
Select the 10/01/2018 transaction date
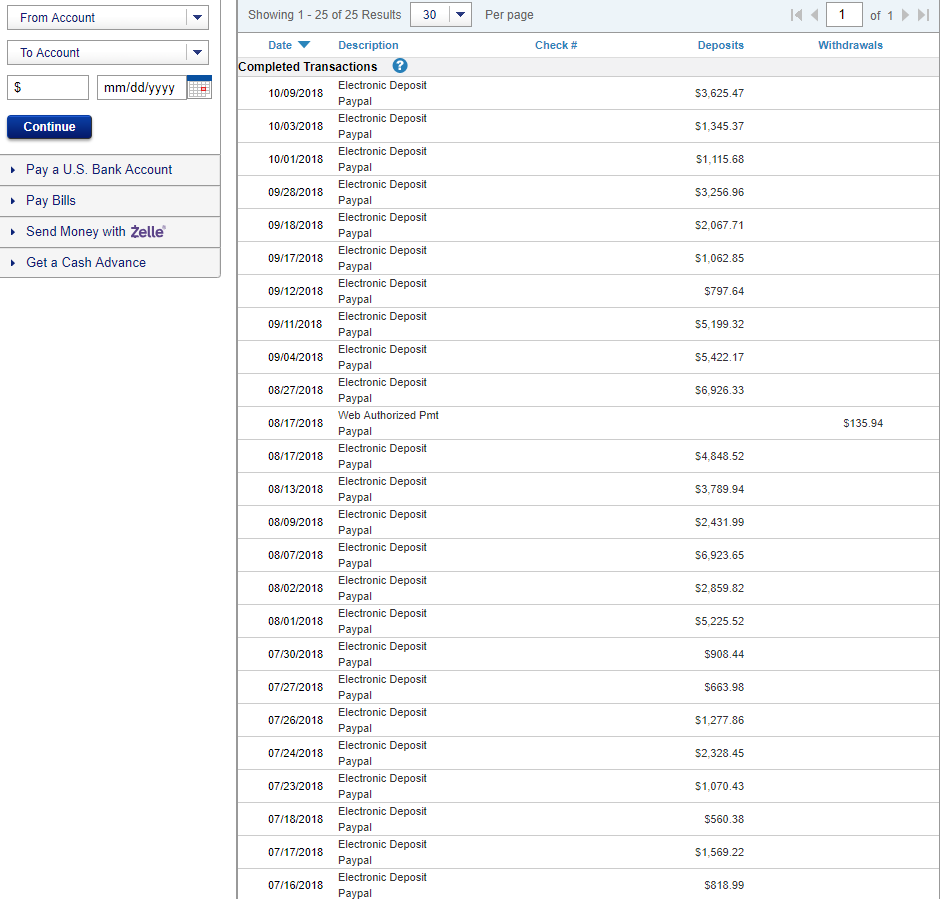tap(296, 159)
